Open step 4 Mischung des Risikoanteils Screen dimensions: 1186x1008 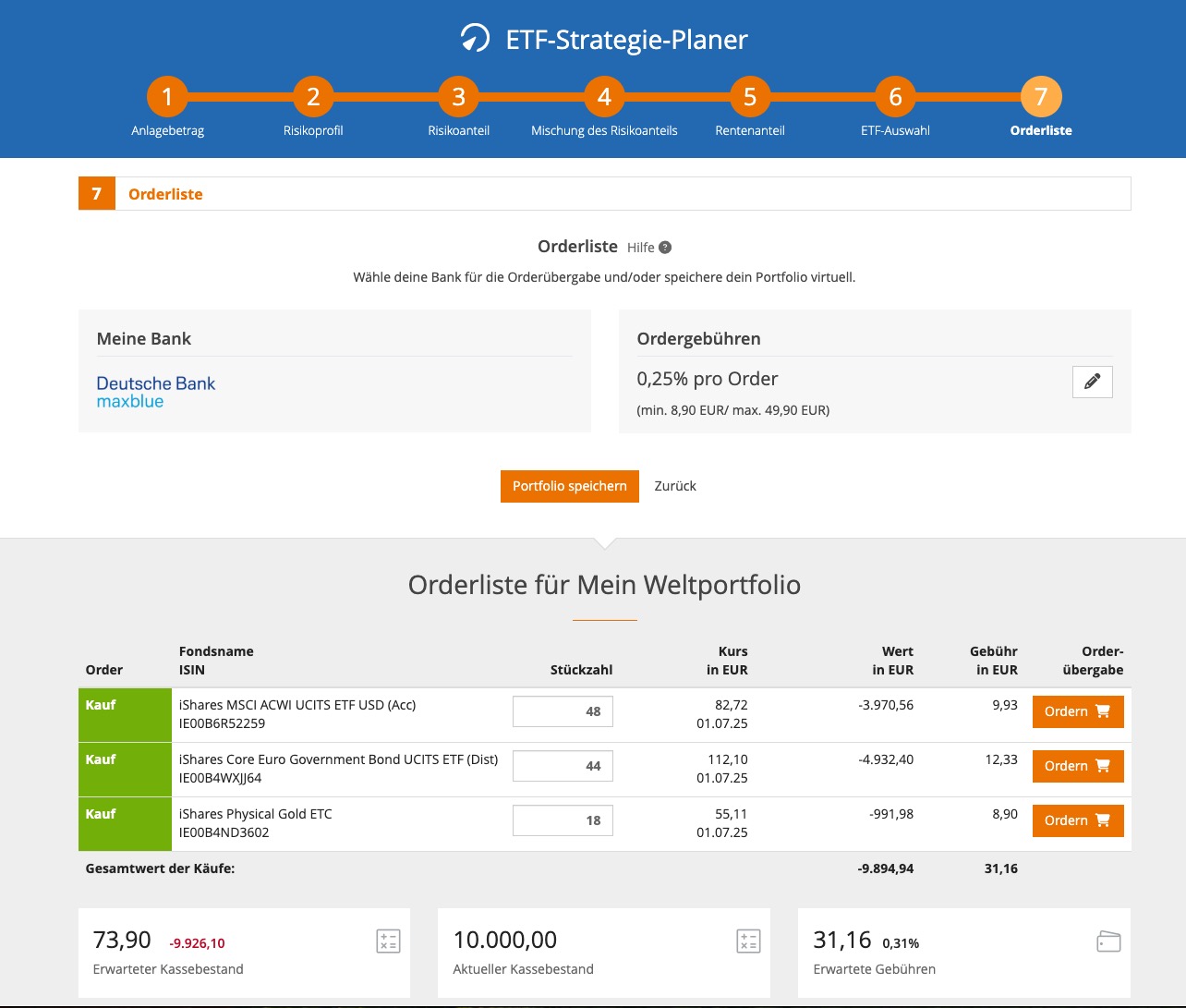click(x=604, y=97)
